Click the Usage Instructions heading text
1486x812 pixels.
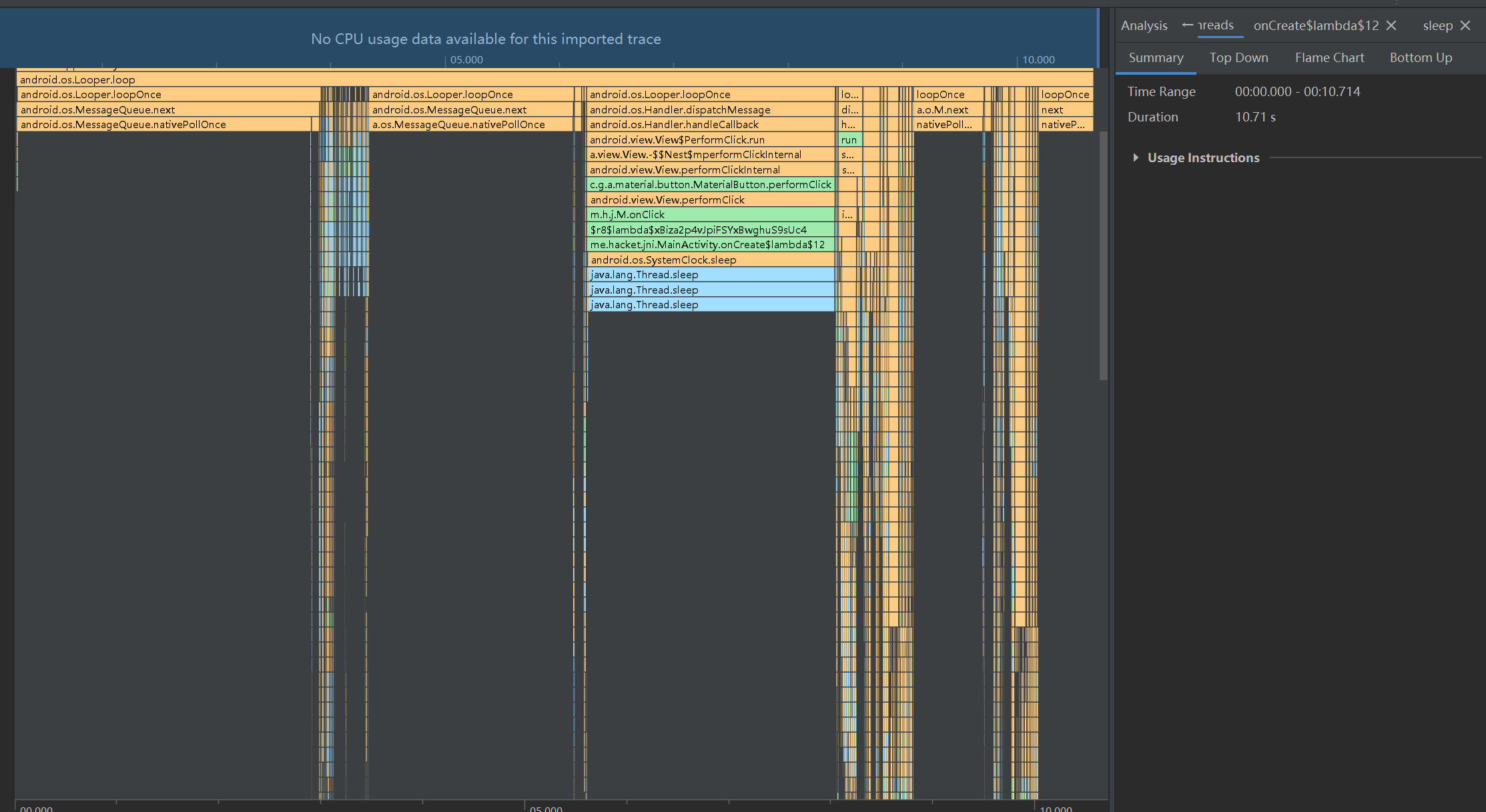pos(1203,157)
